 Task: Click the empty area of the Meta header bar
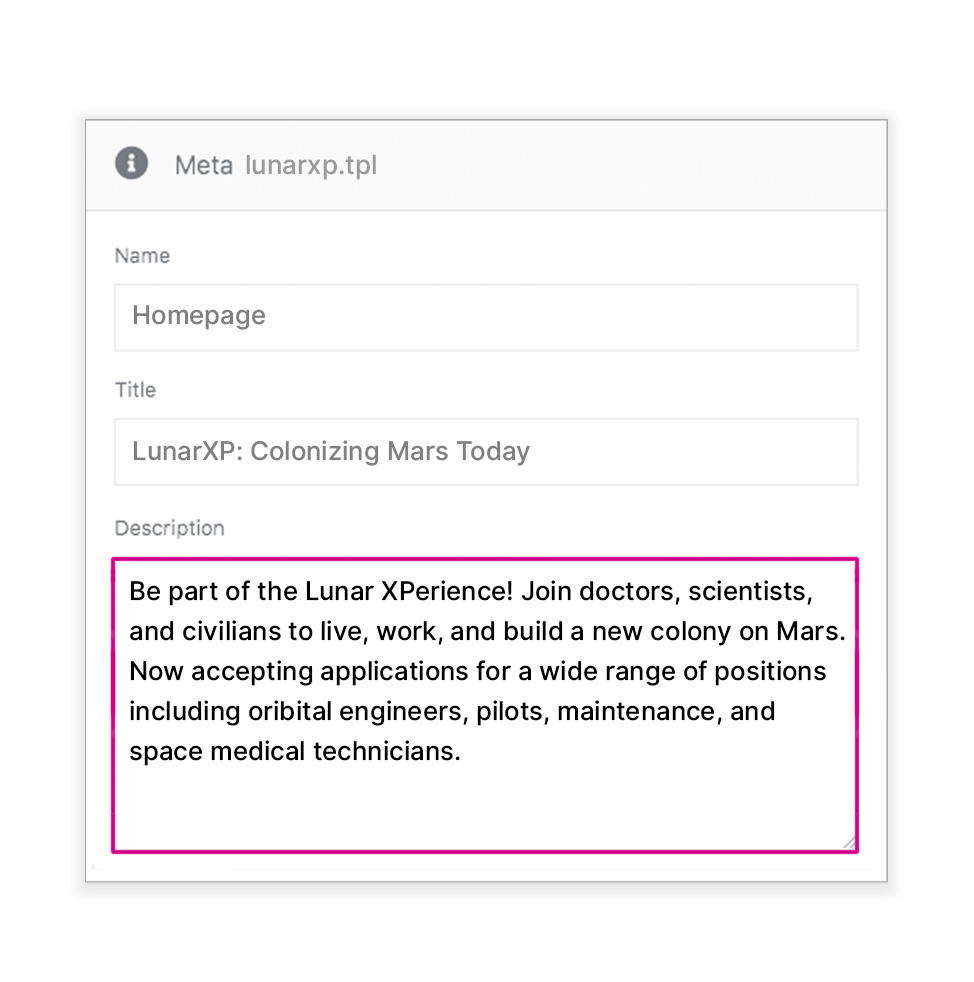tap(626, 165)
